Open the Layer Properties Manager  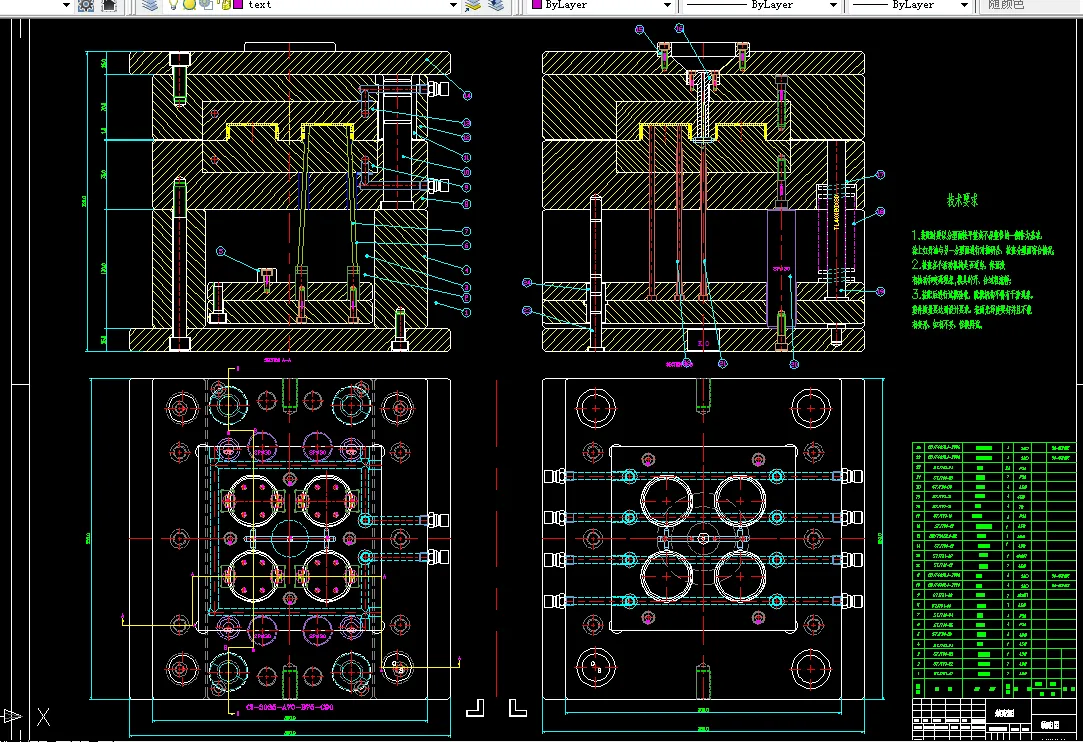tap(149, 5)
